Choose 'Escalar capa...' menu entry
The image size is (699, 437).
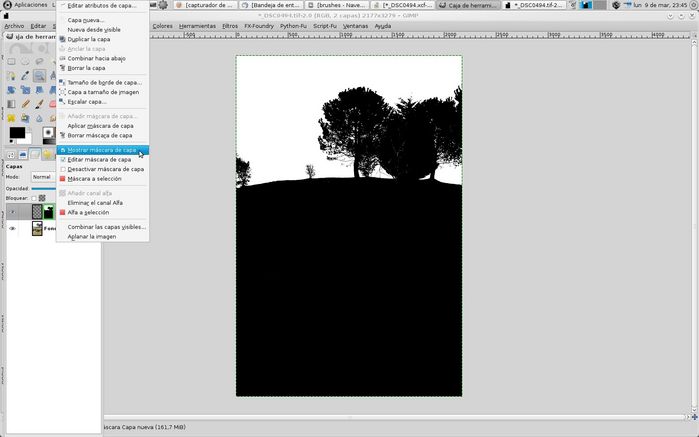(103, 102)
